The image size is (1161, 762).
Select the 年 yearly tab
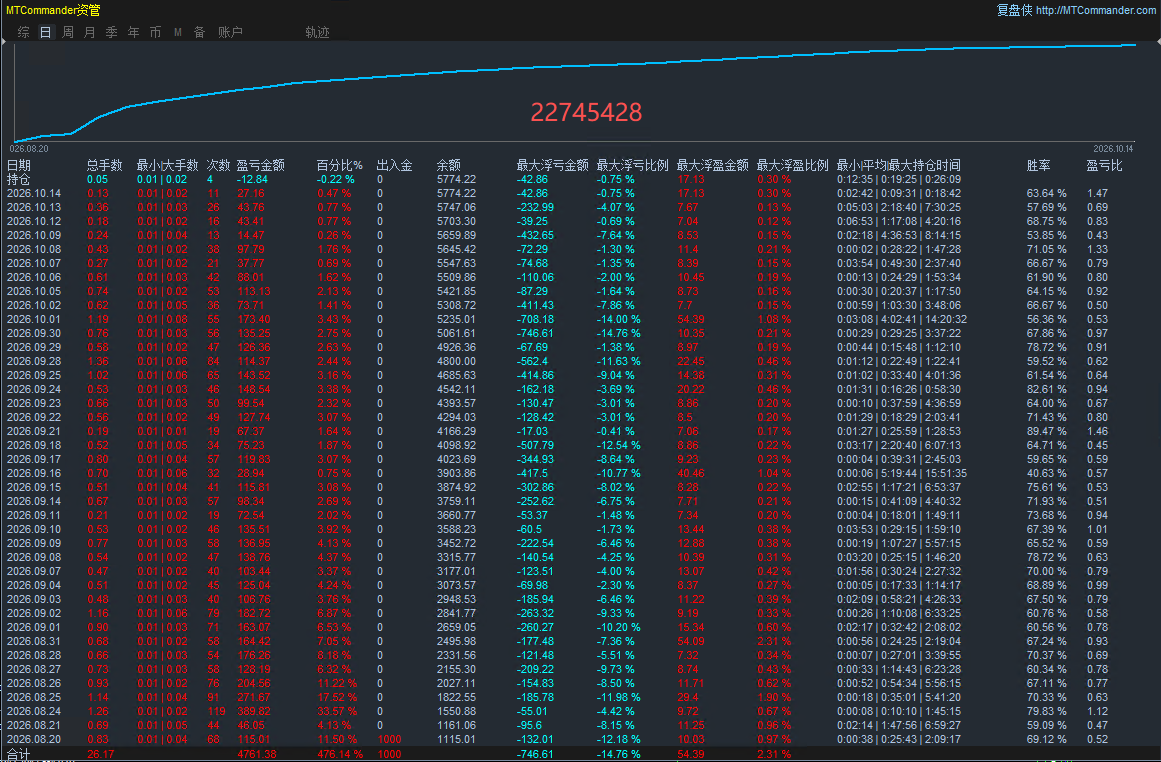click(x=133, y=32)
